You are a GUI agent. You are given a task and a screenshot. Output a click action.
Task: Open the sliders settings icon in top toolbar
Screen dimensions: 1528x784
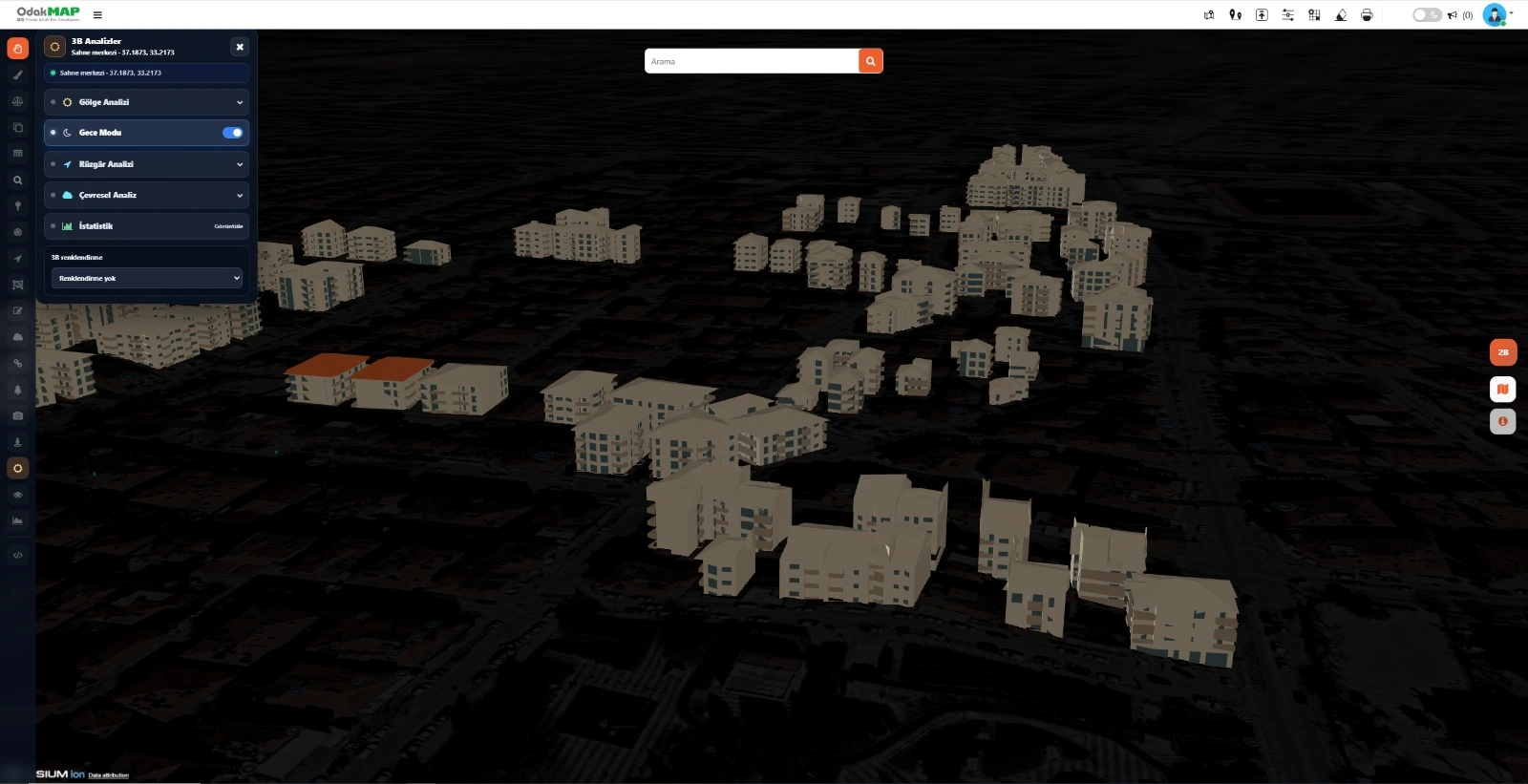1288,15
